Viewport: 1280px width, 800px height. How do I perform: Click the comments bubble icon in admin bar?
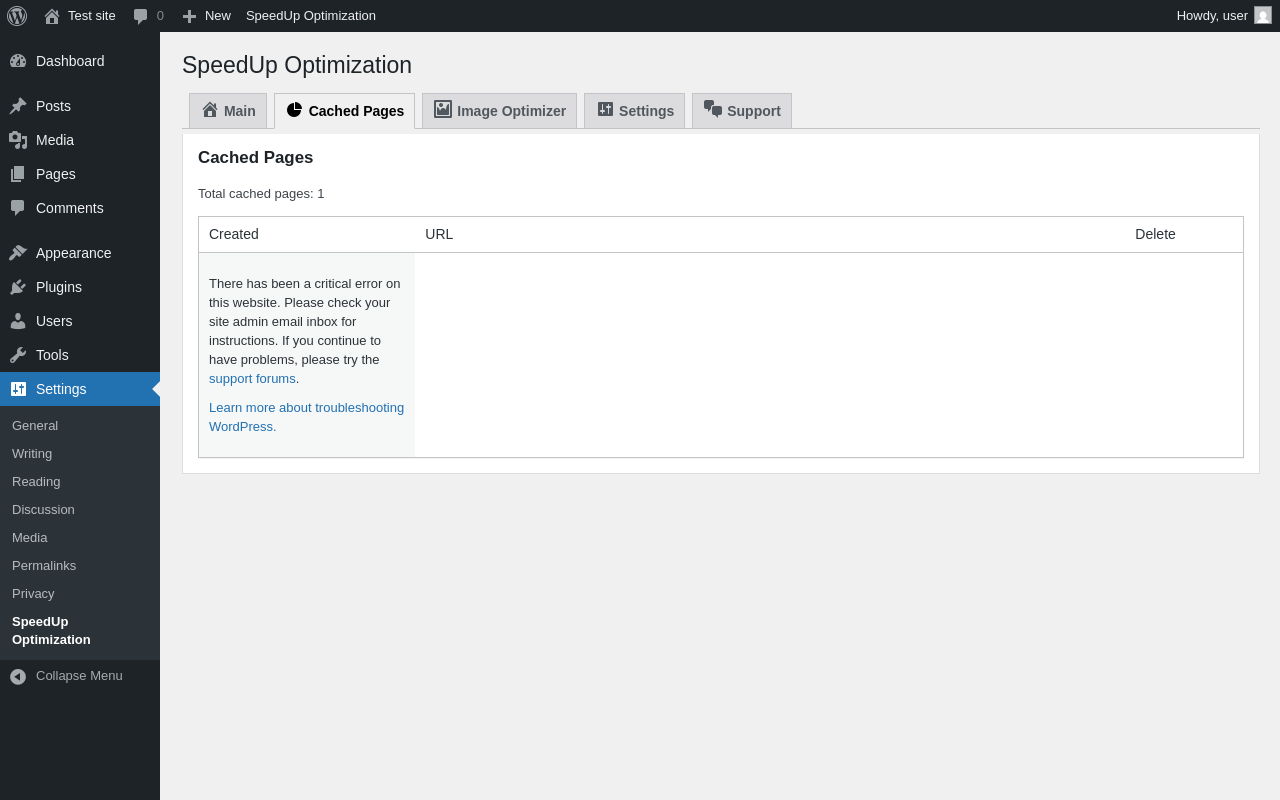[x=141, y=16]
